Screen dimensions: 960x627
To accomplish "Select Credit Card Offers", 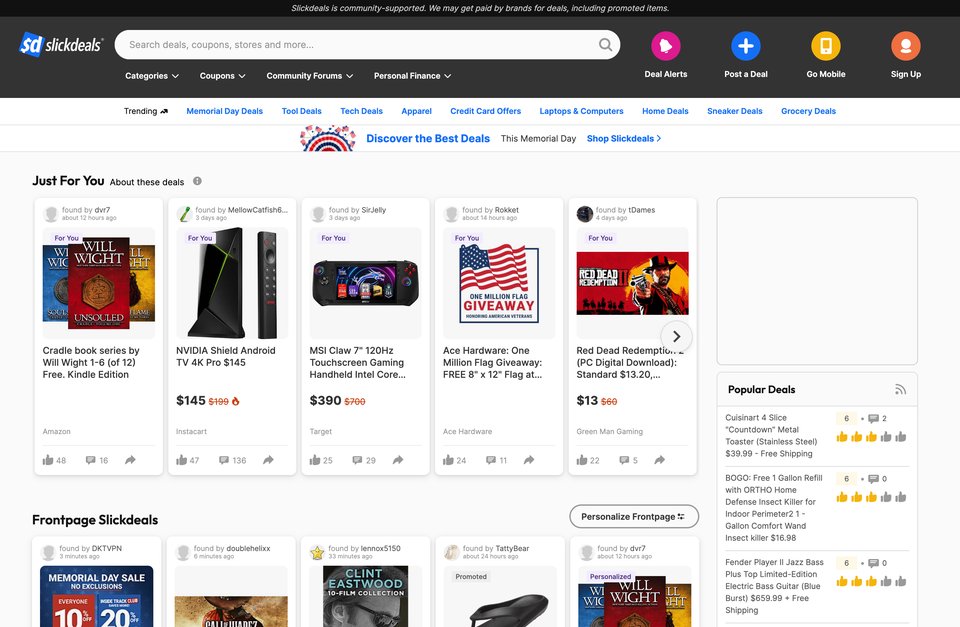I will pos(486,111).
